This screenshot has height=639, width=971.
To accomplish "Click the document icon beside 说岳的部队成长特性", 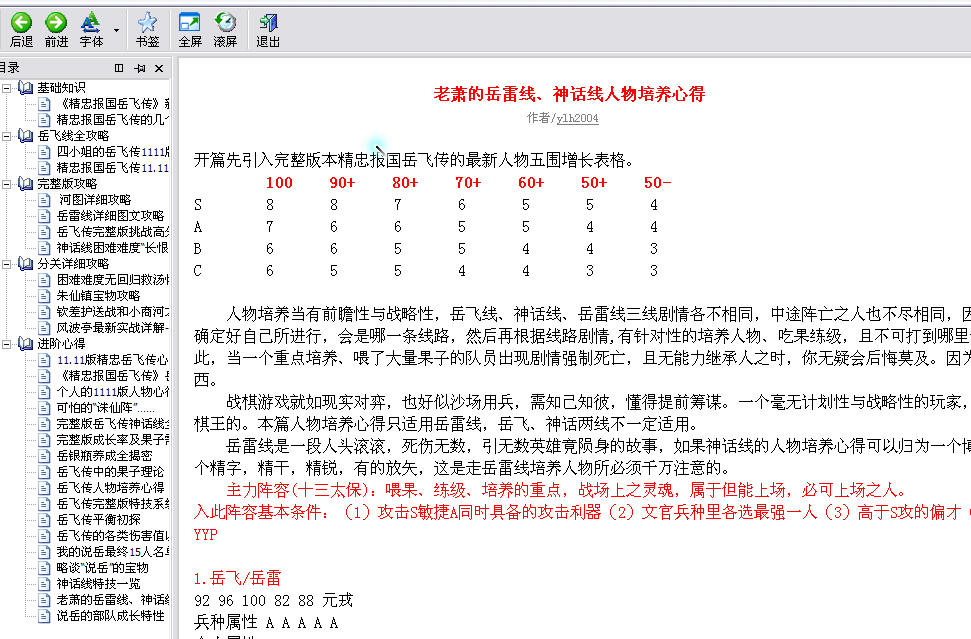I will [x=44, y=616].
